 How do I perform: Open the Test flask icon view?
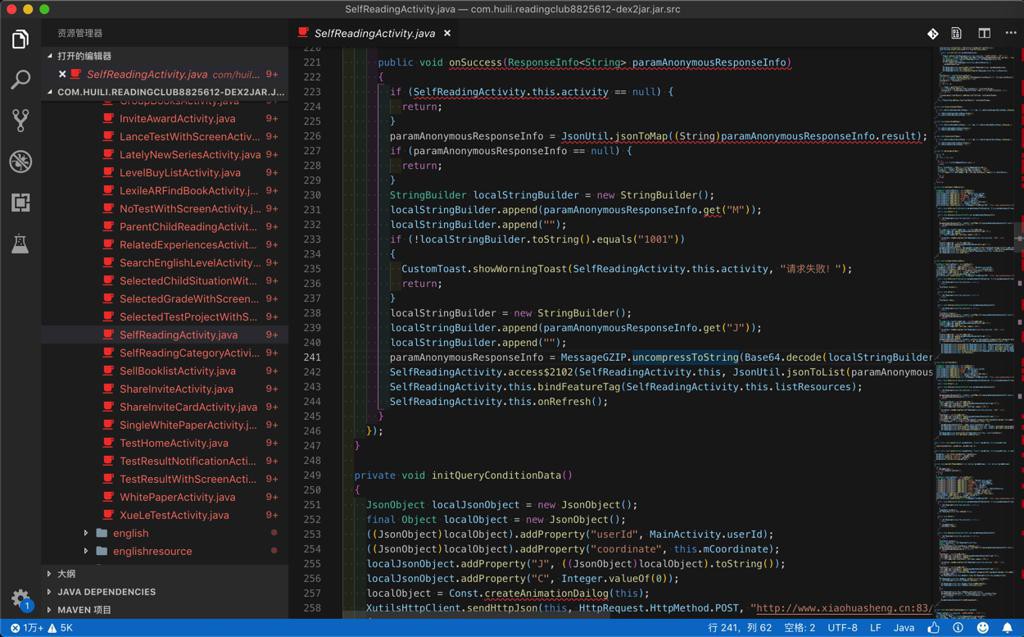pyautogui.click(x=20, y=244)
